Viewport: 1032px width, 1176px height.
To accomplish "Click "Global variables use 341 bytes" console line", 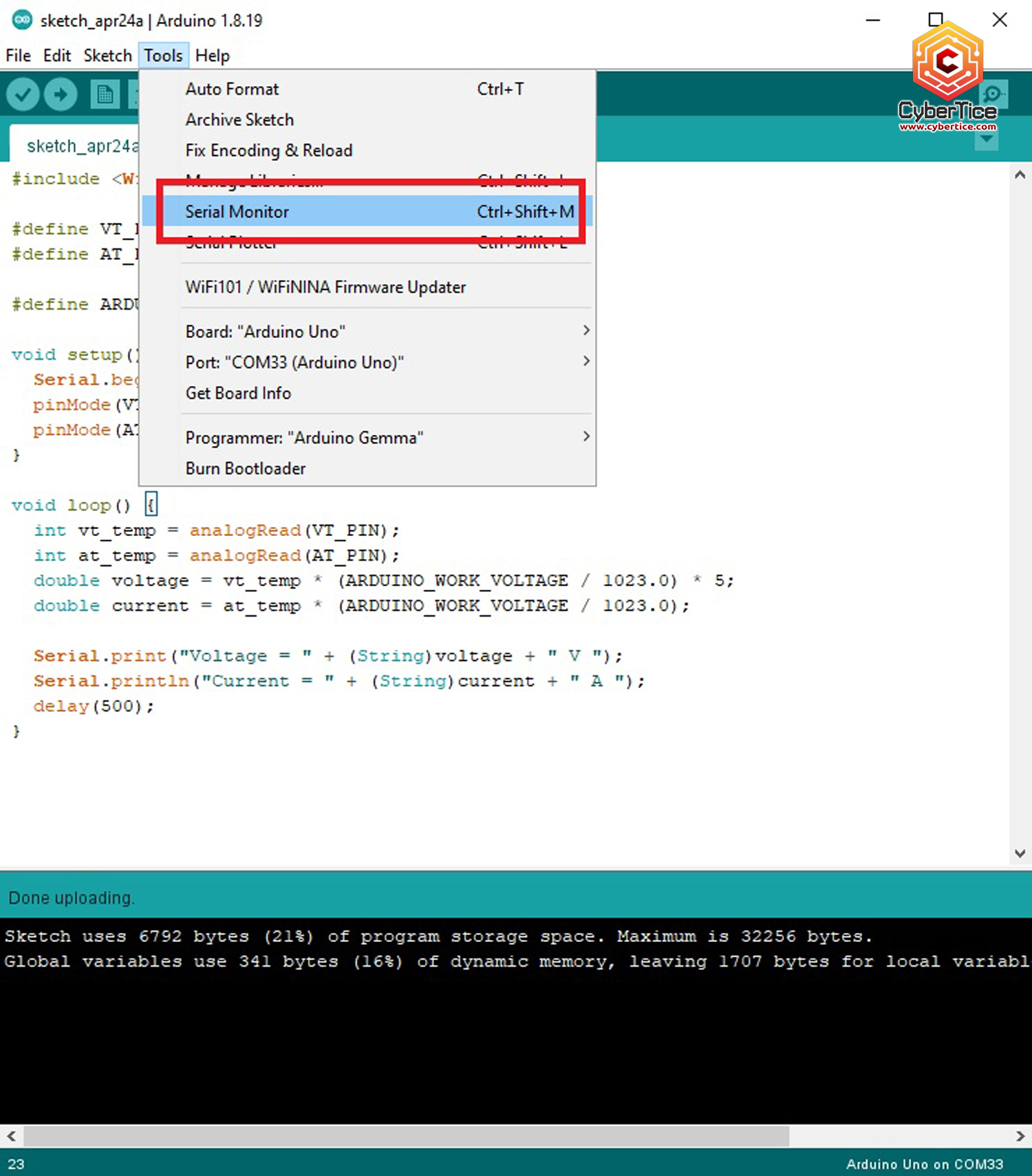I will [x=516, y=961].
